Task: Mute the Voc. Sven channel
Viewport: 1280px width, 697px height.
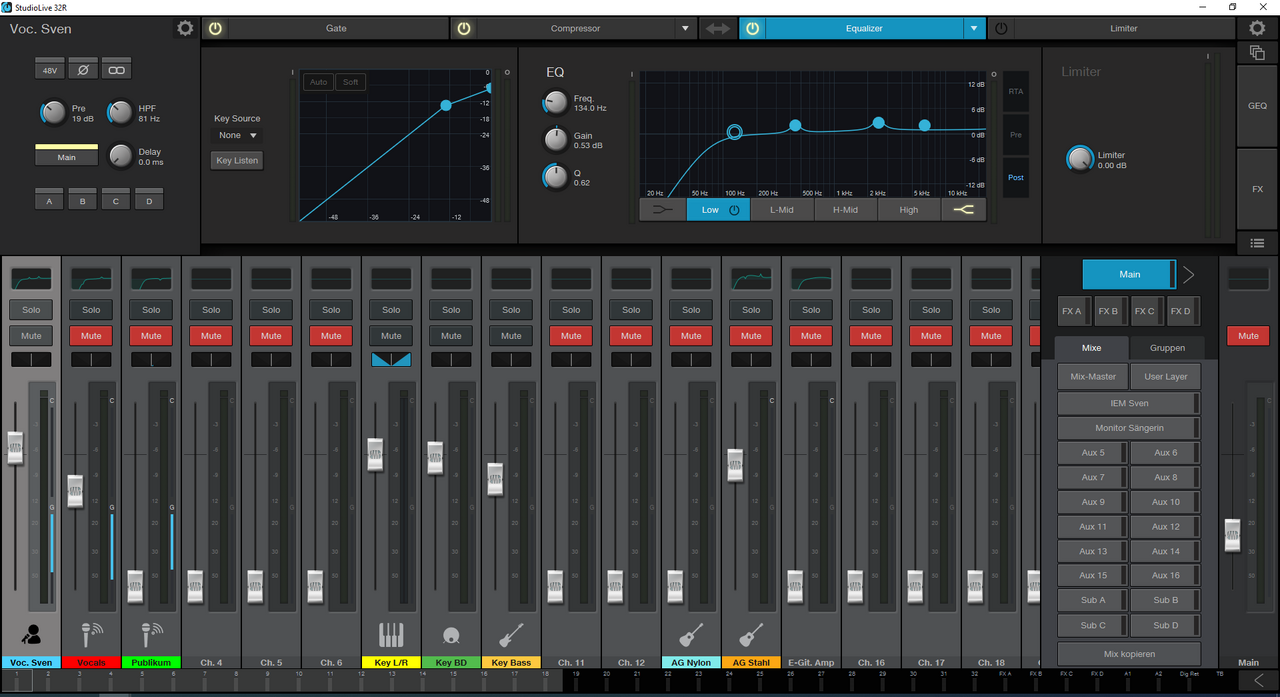Action: point(31,335)
